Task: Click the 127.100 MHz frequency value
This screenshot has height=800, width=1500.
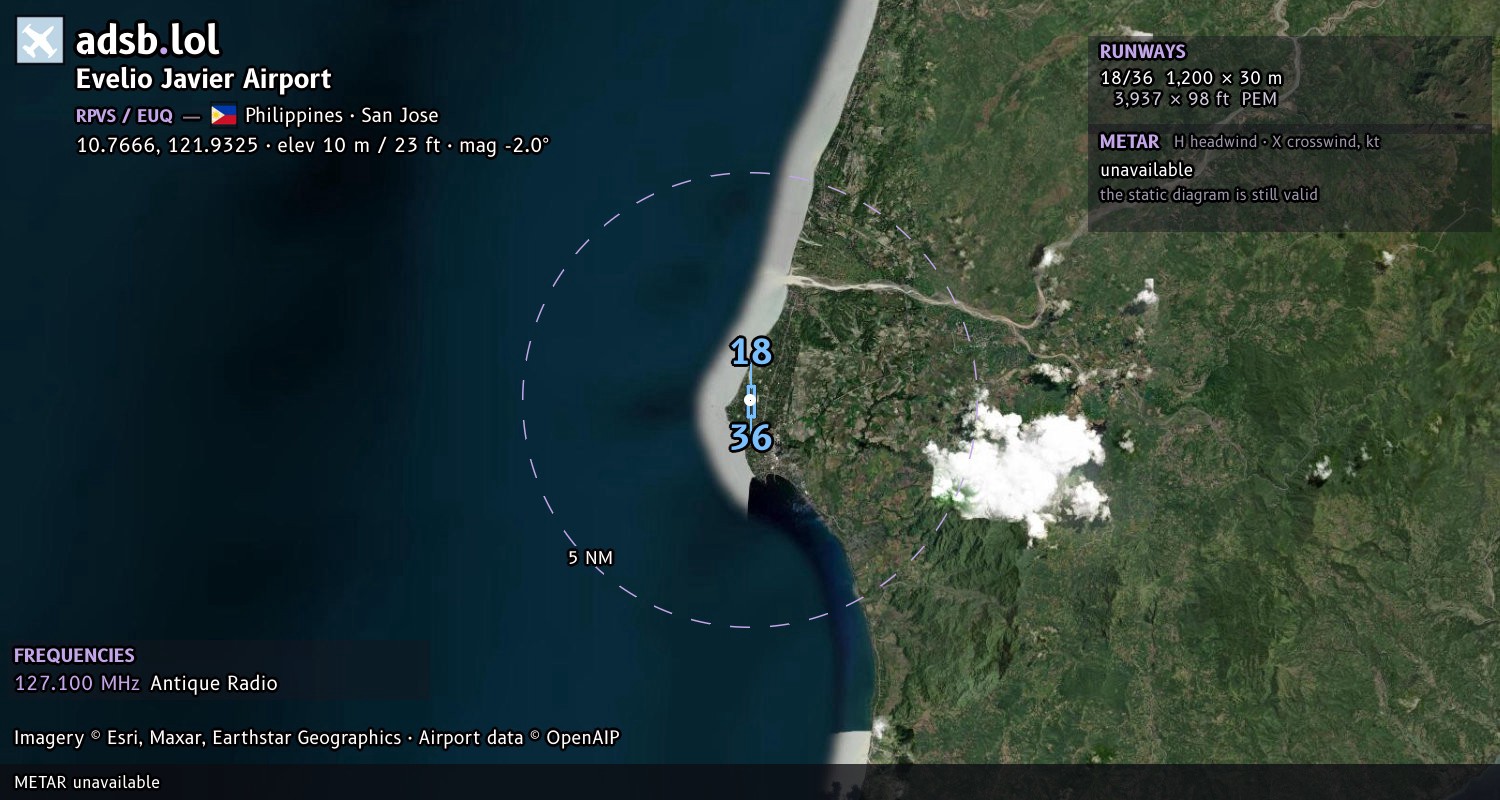Action: (x=77, y=684)
